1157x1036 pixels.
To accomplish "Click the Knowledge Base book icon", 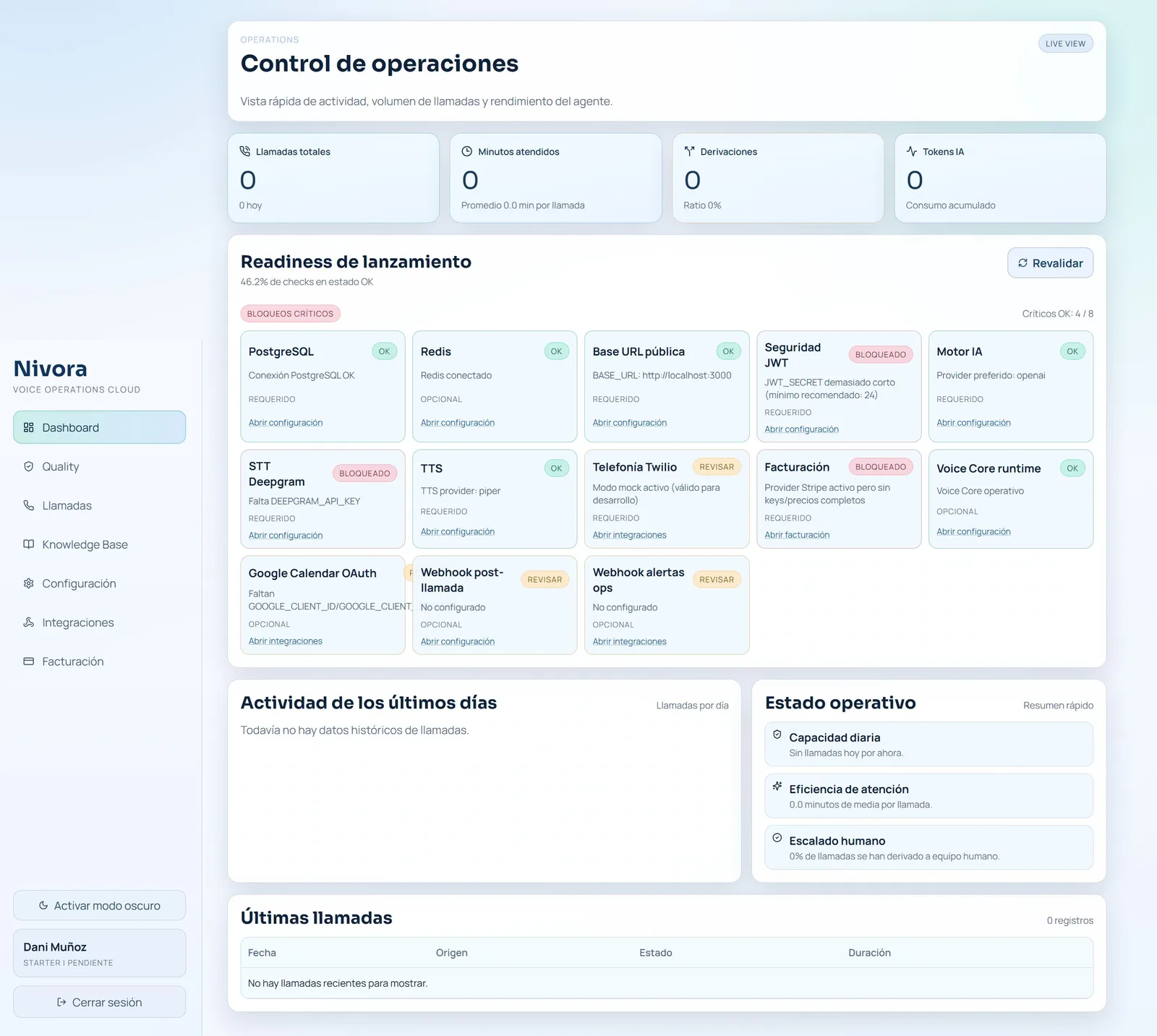I will pos(29,544).
